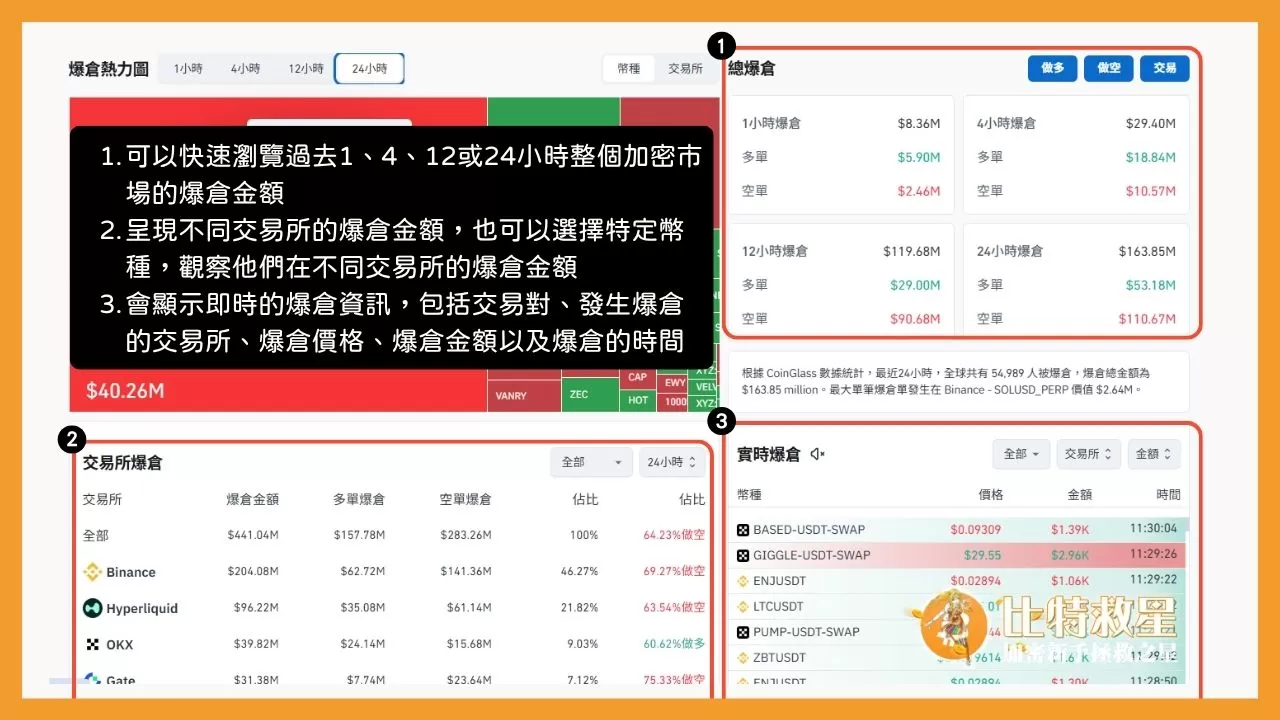The image size is (1280, 720).
Task: Click the OKX exchange row name
Action: (120, 645)
